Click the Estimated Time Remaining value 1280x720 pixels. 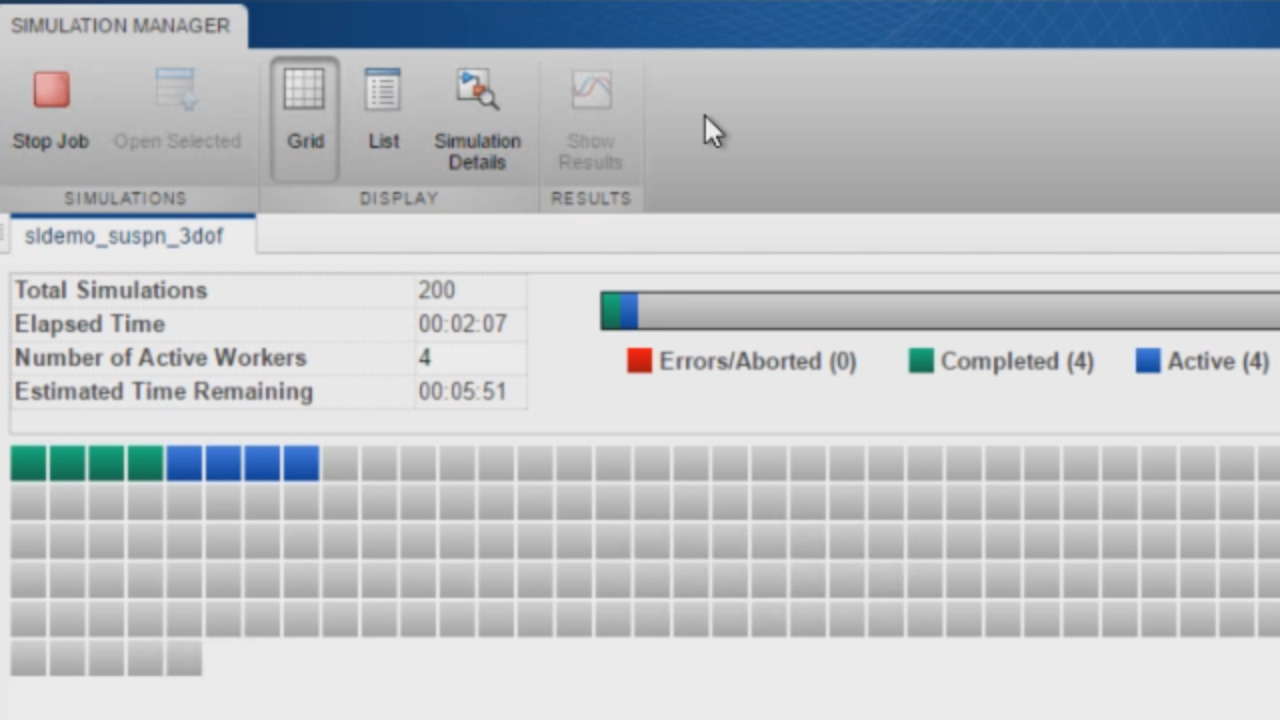click(x=462, y=391)
